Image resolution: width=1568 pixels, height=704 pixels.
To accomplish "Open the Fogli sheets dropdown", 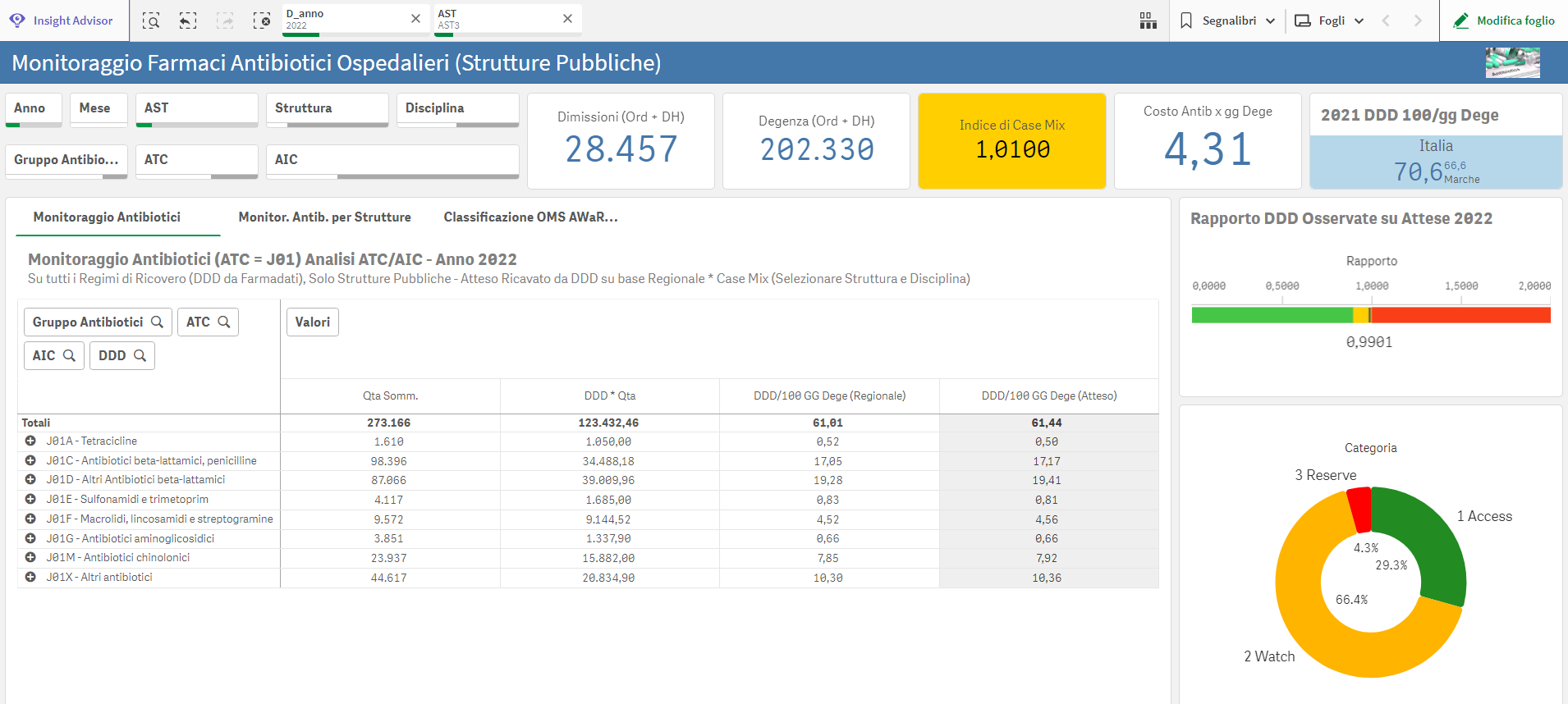I will (1329, 21).
